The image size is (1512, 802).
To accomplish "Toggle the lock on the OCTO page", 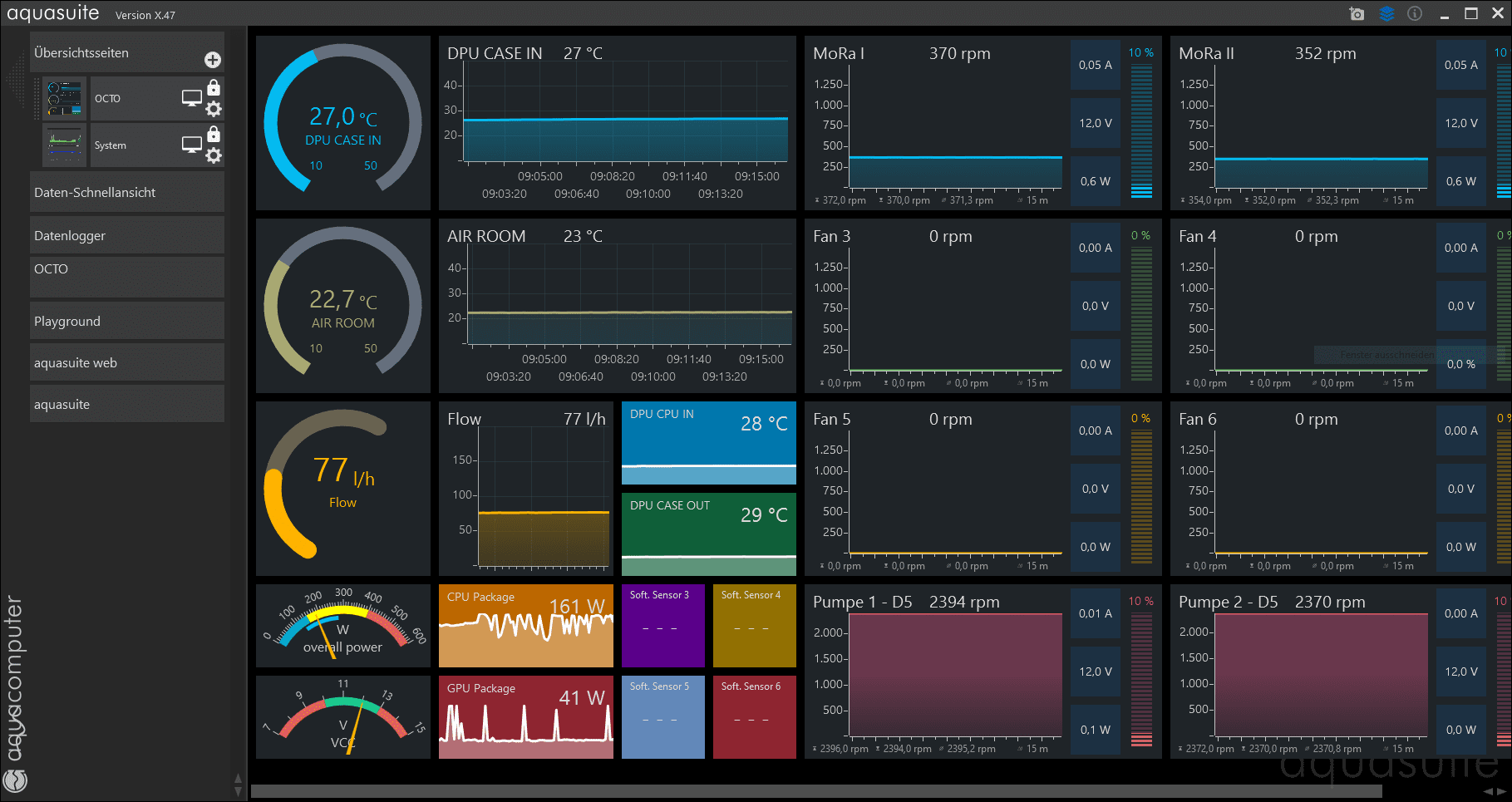I will coord(214,87).
